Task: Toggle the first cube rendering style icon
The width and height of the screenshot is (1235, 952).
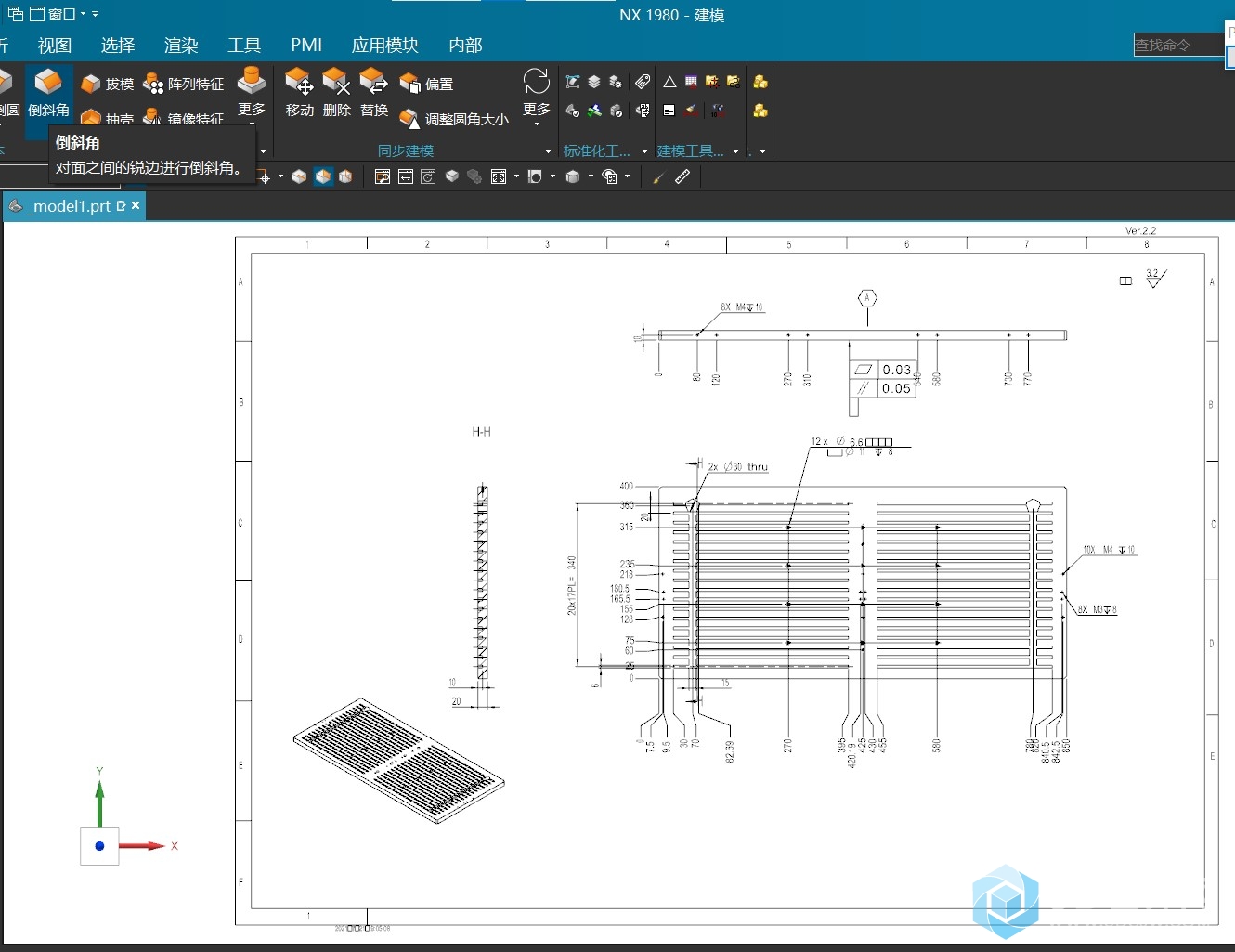Action: click(x=299, y=176)
